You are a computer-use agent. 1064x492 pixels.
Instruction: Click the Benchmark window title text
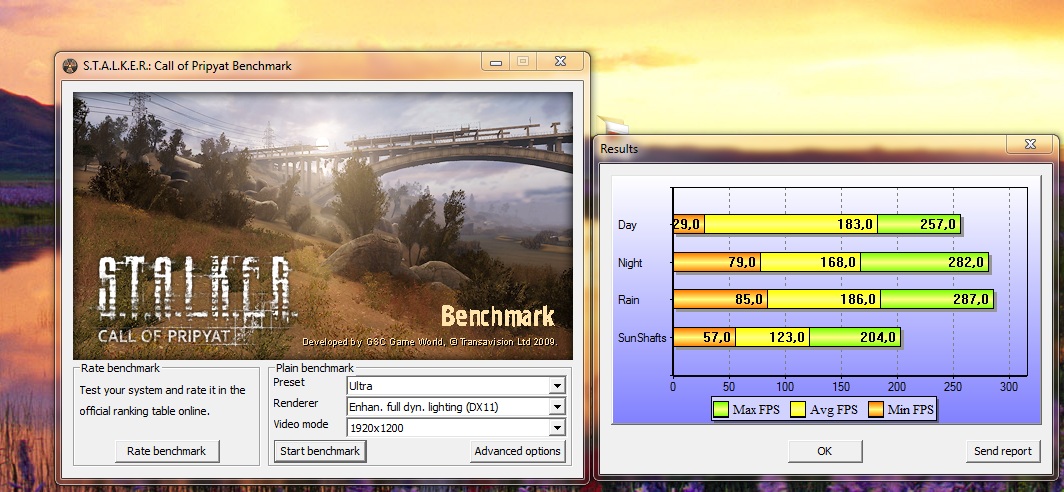pos(187,66)
